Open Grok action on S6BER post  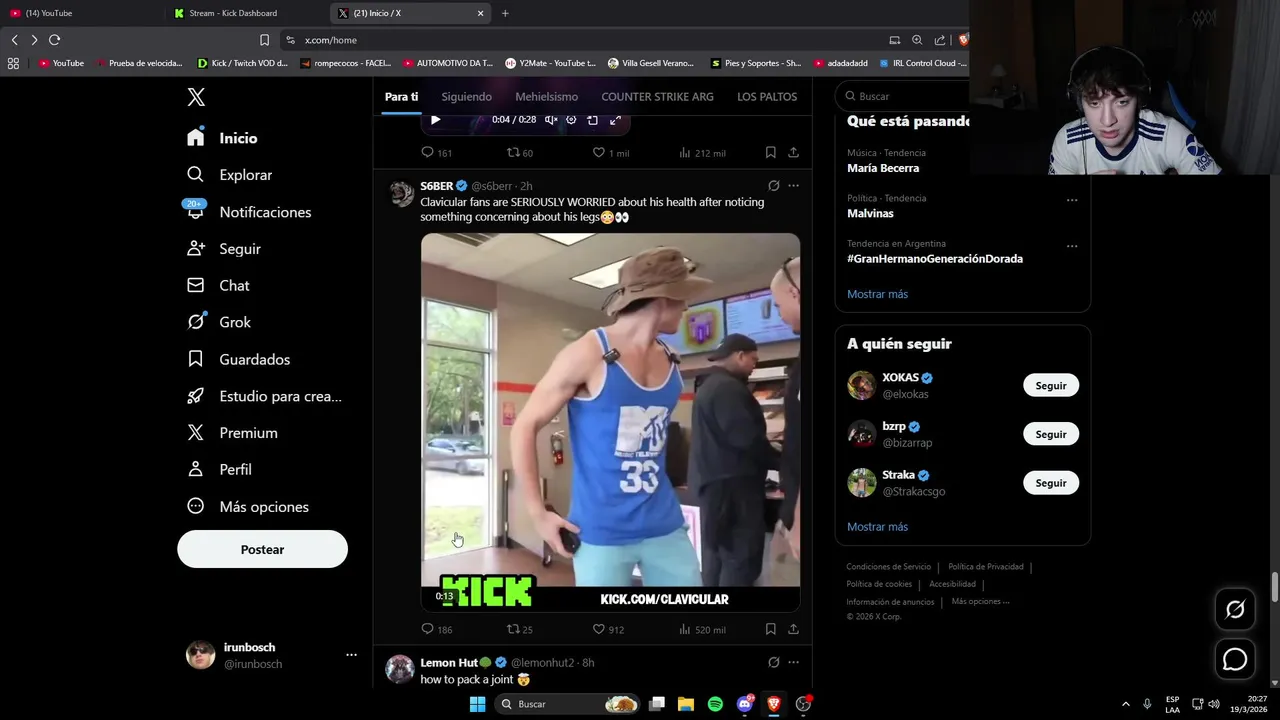coord(773,186)
